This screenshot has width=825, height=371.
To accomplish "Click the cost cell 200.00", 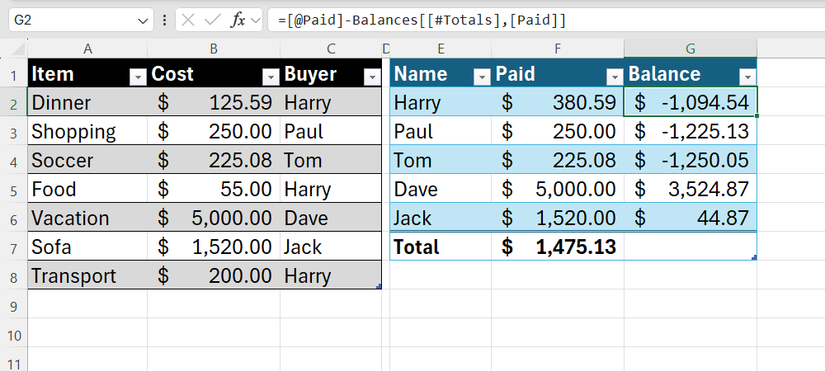I will [214, 276].
